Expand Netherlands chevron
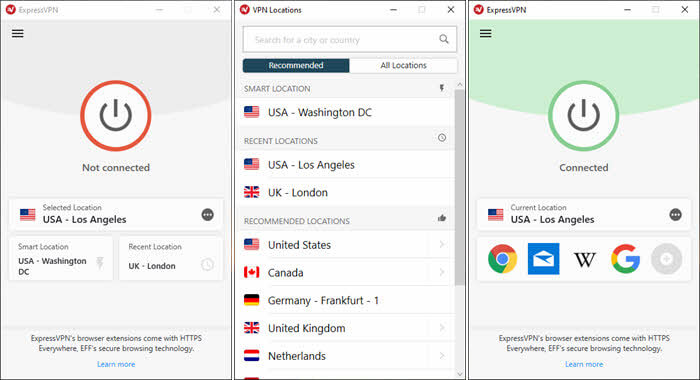 tap(442, 355)
